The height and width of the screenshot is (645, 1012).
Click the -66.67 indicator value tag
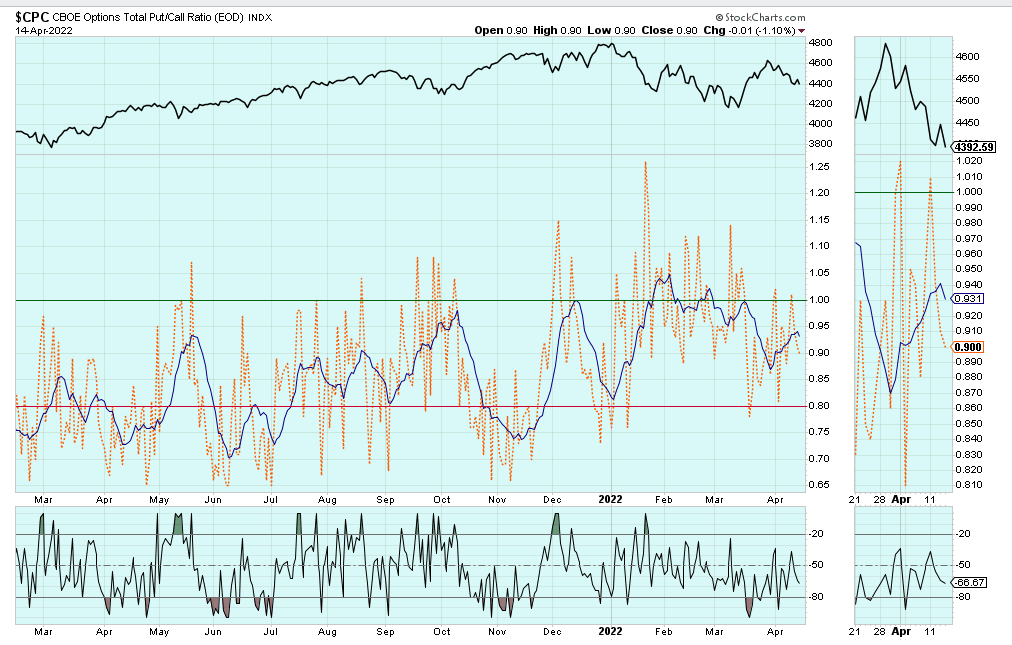[x=969, y=582]
